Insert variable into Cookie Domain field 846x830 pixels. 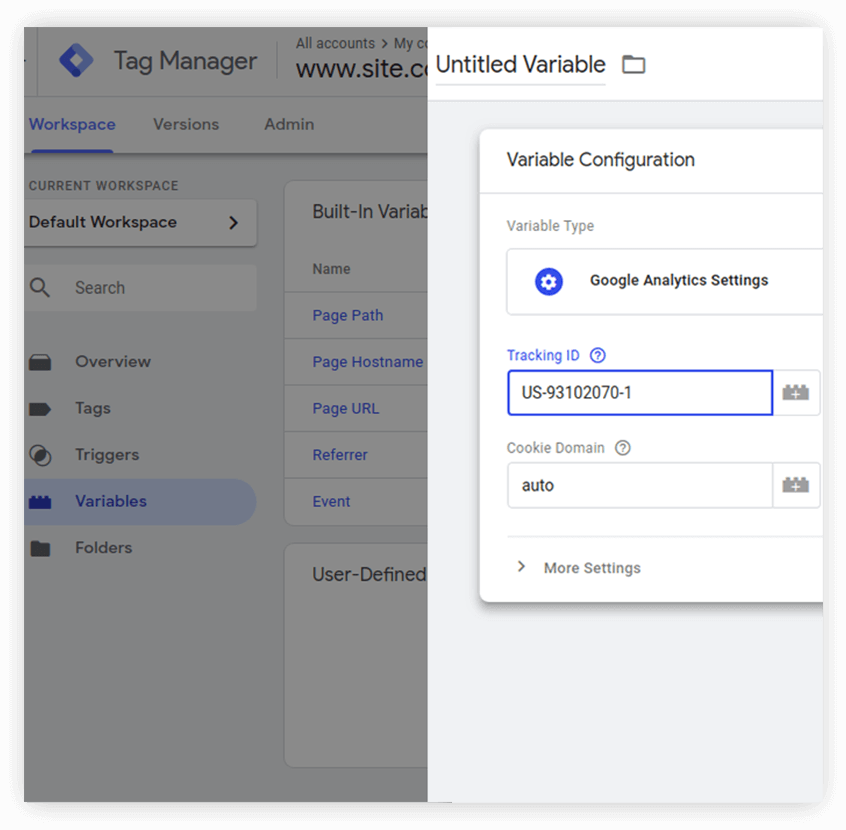[796, 485]
